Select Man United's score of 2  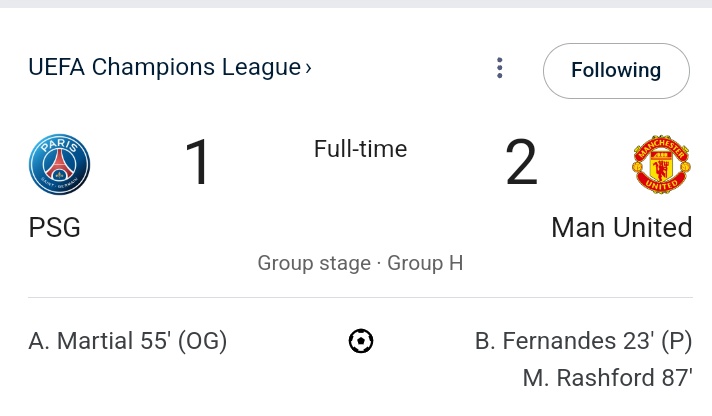tap(521, 162)
